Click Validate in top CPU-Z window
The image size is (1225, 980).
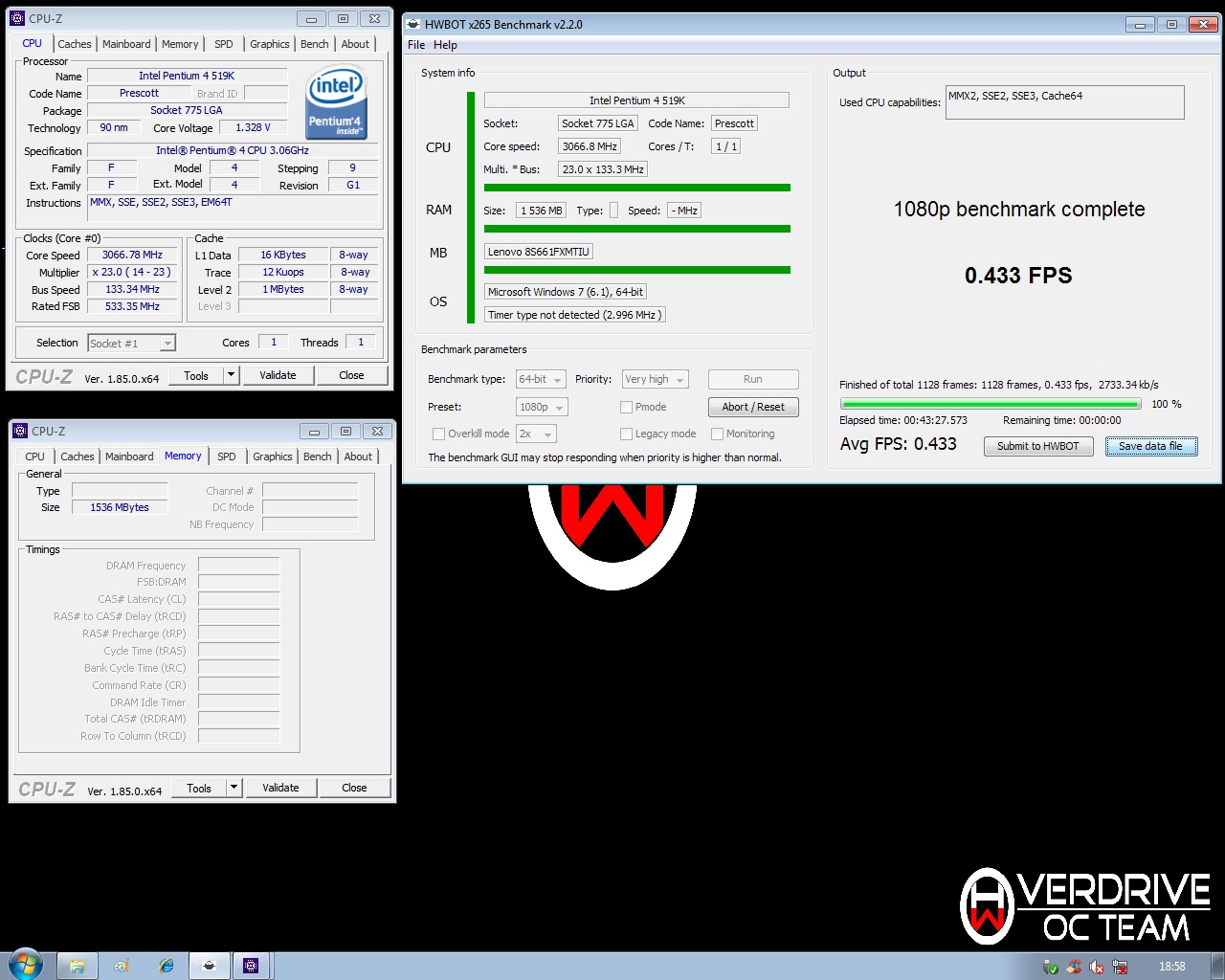coord(278,375)
